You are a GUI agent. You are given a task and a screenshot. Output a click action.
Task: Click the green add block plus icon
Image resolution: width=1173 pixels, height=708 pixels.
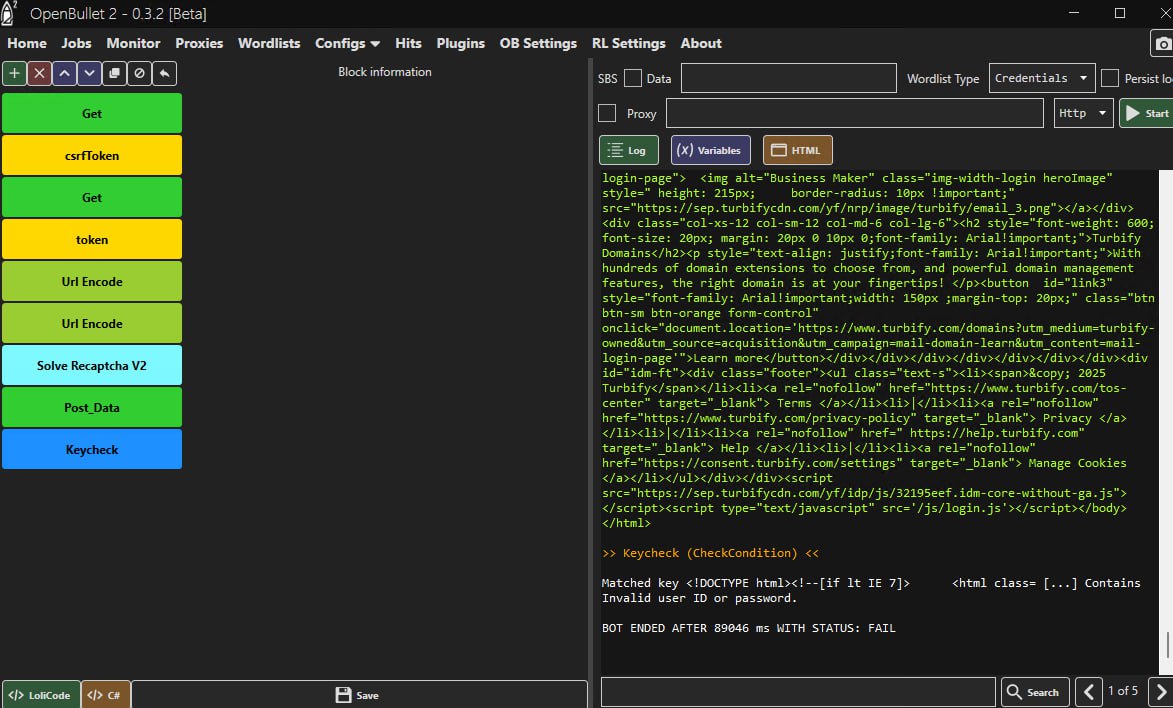click(x=14, y=73)
